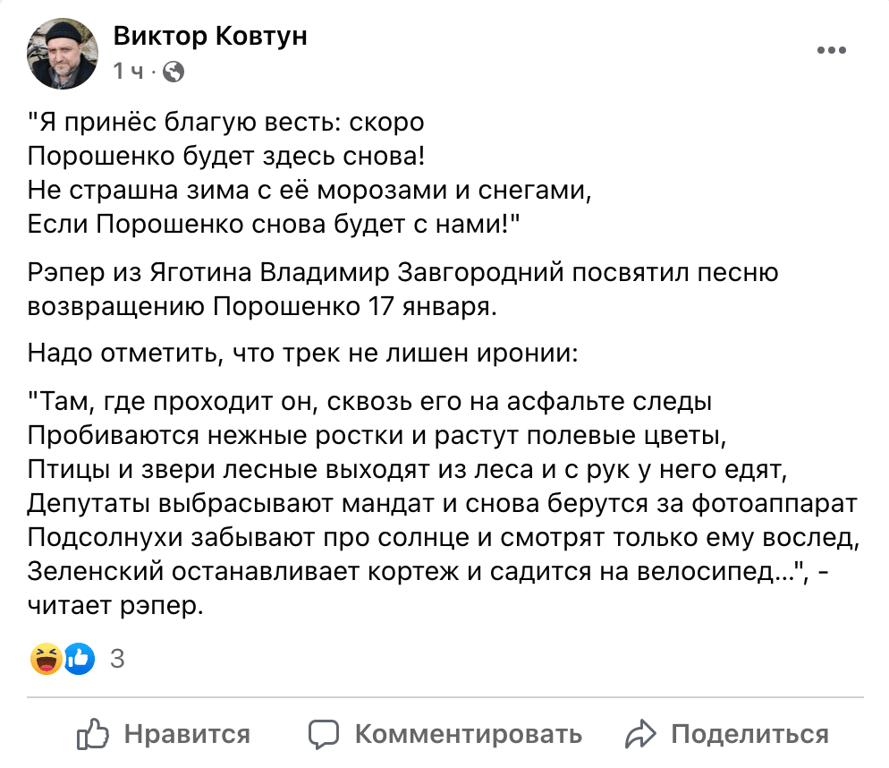Click the blue thumbs-up reaction icon
Viewport: 889px width, 768px height.
click(79, 658)
